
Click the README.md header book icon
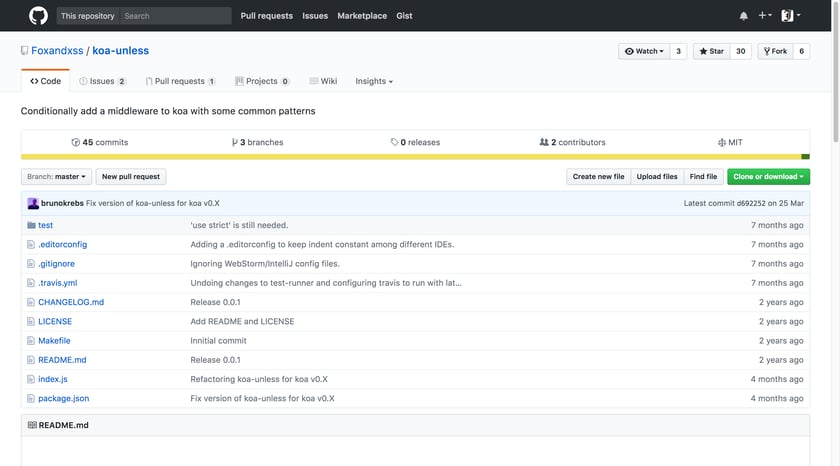pyautogui.click(x=32, y=425)
